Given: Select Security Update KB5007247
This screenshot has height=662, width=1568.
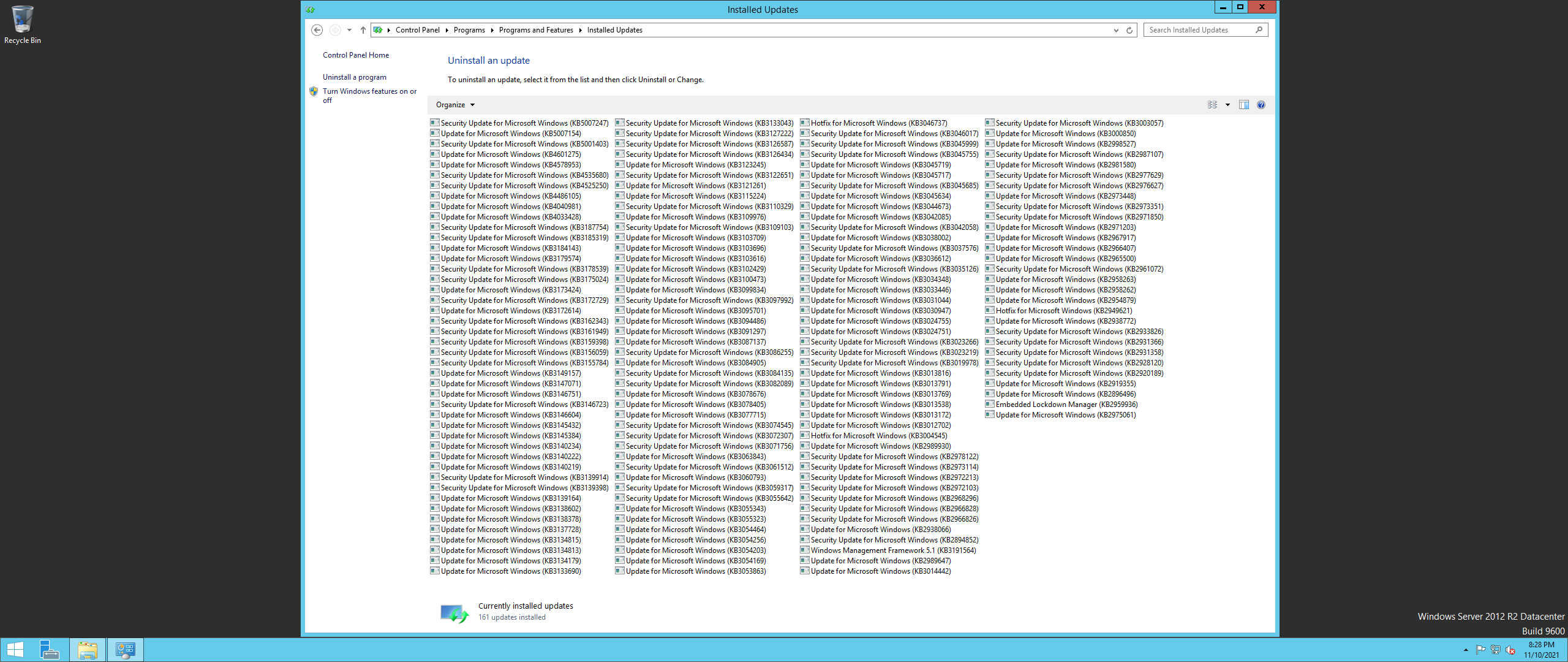Looking at the screenshot, I should tap(519, 123).
